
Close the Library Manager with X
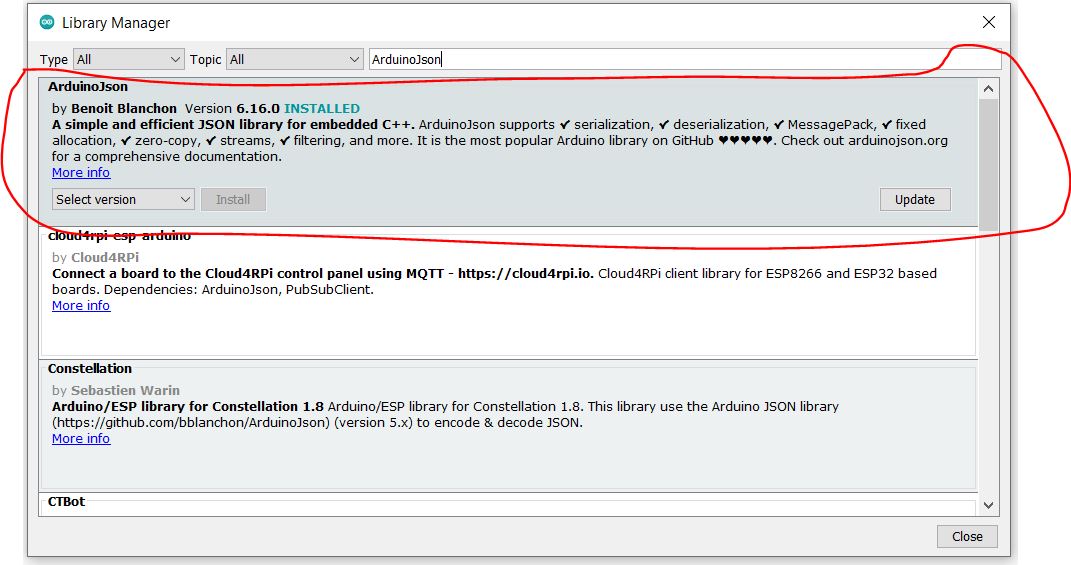[x=988, y=22]
